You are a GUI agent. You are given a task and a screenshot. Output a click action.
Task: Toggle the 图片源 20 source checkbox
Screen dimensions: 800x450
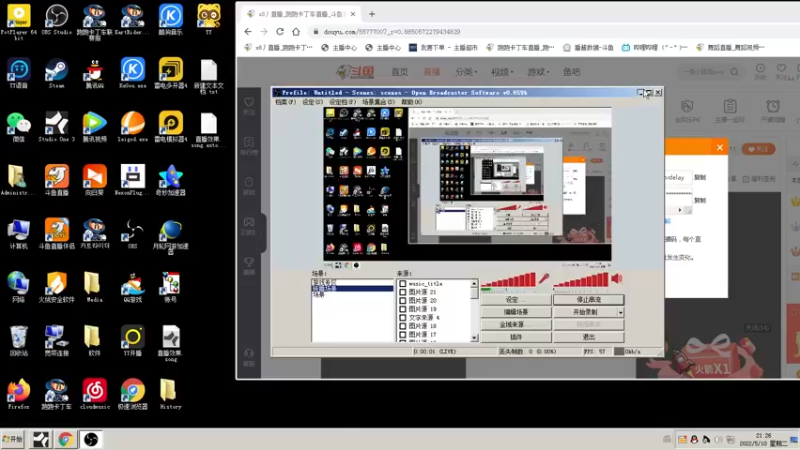click(x=403, y=301)
